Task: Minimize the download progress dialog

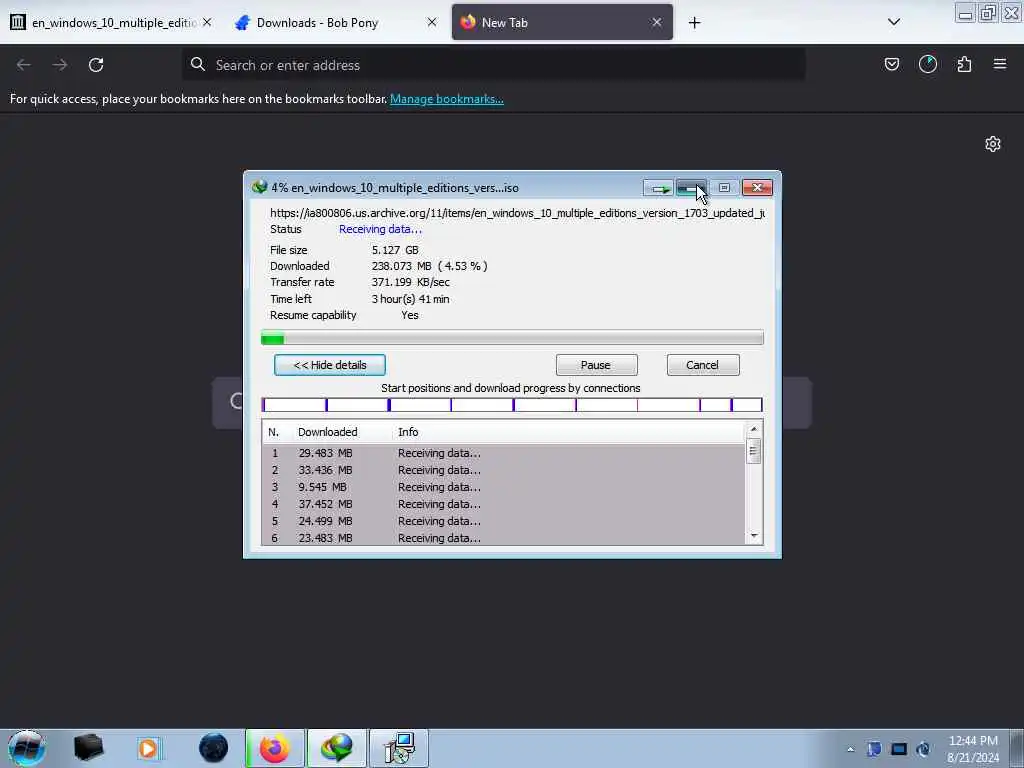Action: pyautogui.click(x=691, y=188)
